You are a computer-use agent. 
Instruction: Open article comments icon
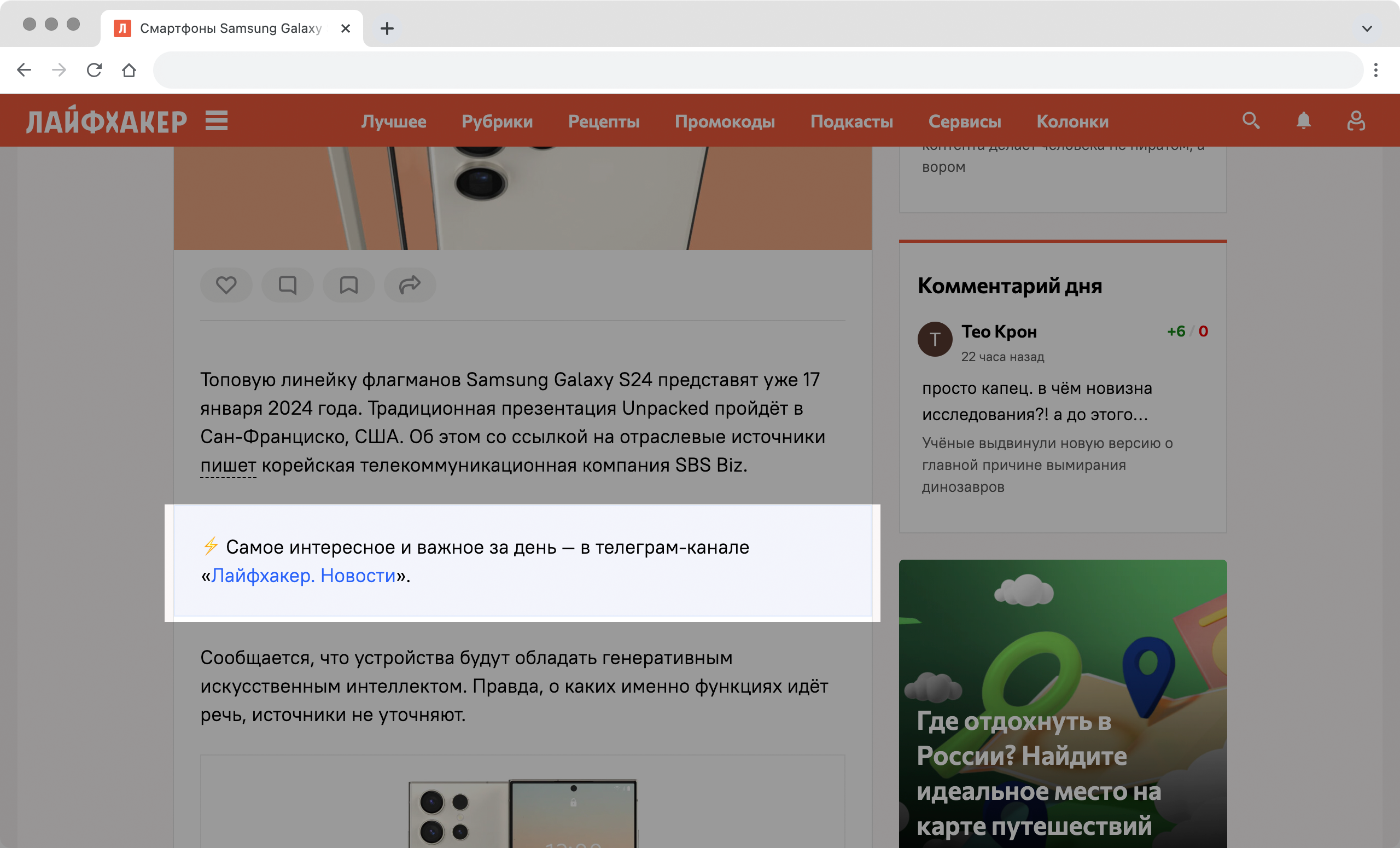click(288, 284)
